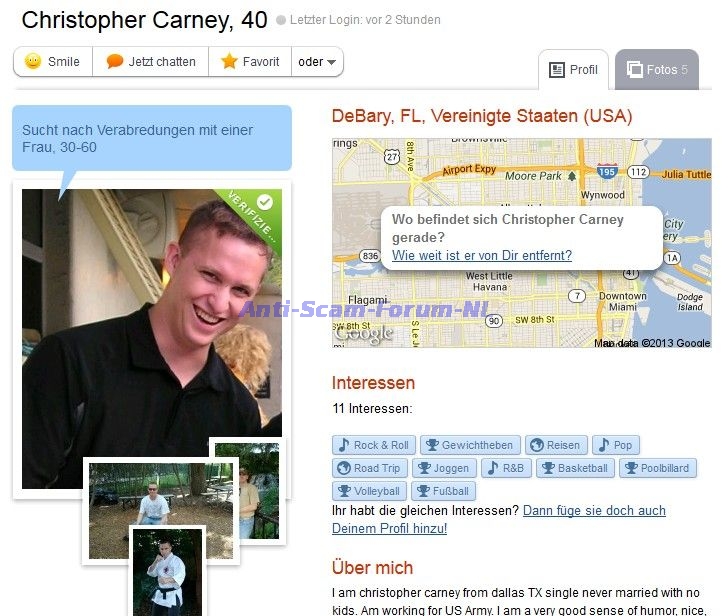
Task: Open 'Wie weit ist er von Dir entfernt?' link
Action: coord(482,255)
